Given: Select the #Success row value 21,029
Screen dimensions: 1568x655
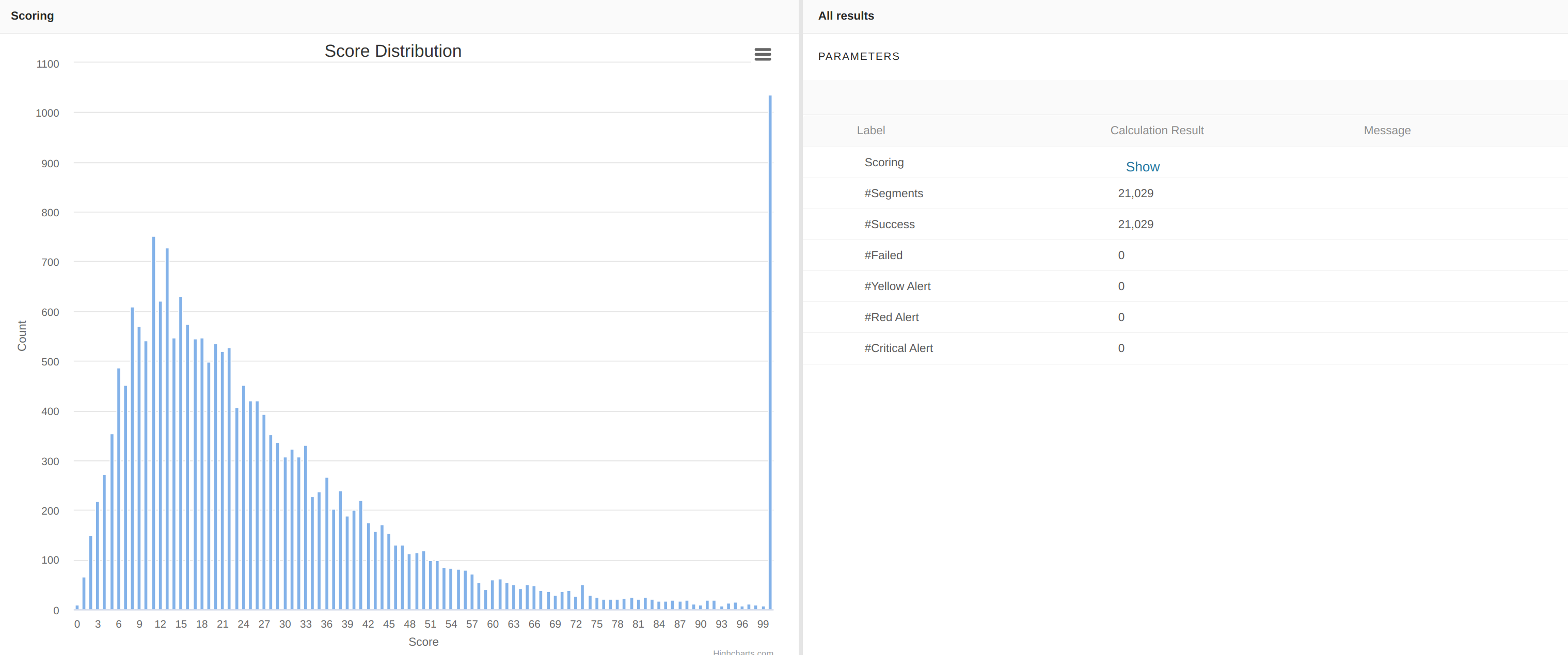Looking at the screenshot, I should pyautogui.click(x=1135, y=225).
